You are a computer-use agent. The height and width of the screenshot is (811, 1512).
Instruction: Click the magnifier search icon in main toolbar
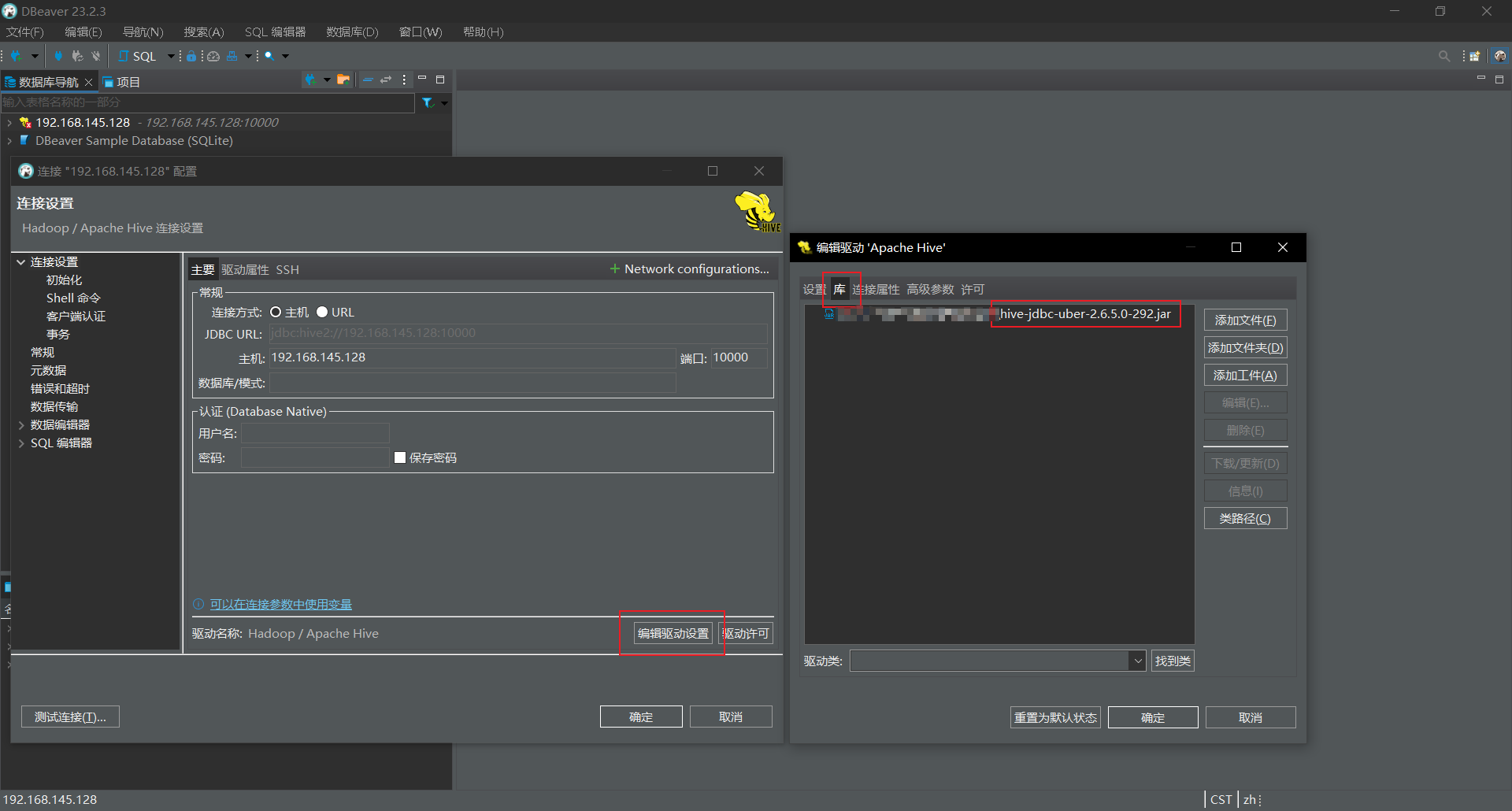(x=269, y=56)
